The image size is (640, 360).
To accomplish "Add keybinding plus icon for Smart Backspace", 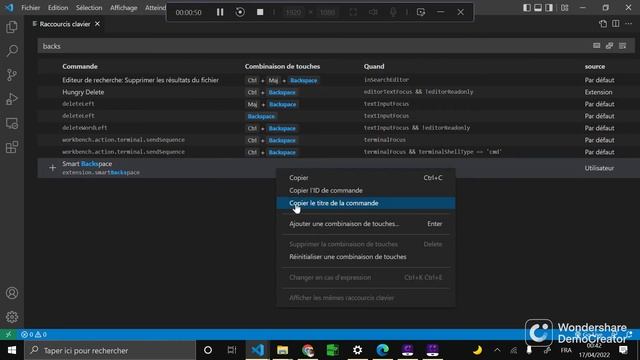I will 52,168.
